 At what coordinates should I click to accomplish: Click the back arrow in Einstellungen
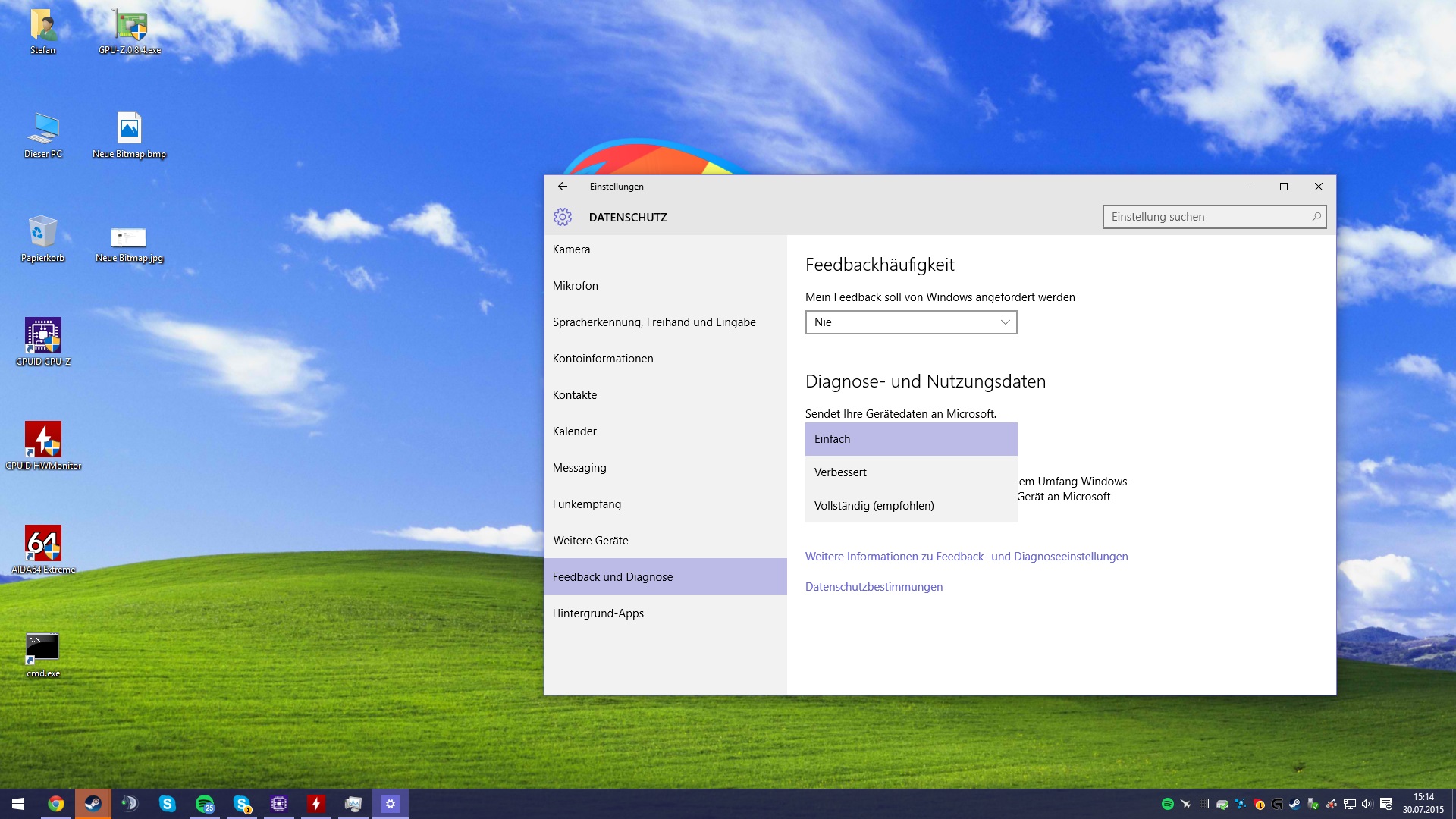(x=562, y=187)
